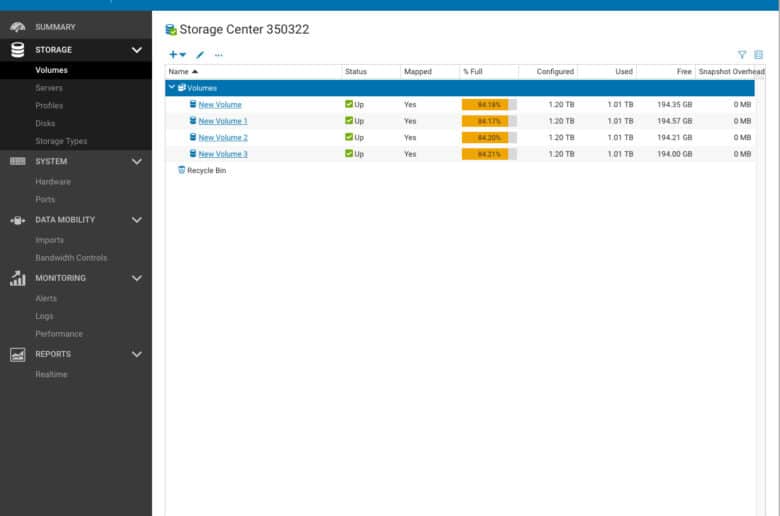Click the Snapshot Overhead column header
This screenshot has width=780, height=516.
coord(731,72)
